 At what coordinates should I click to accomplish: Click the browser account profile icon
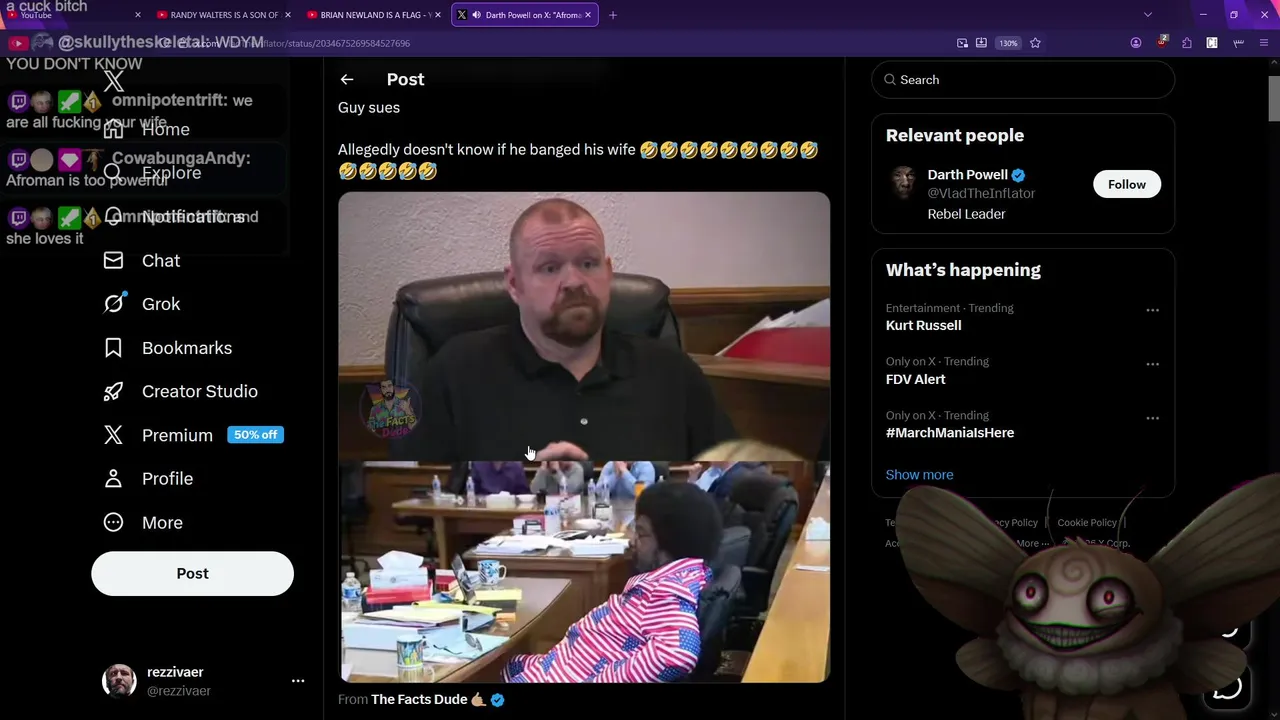pos(1135,43)
